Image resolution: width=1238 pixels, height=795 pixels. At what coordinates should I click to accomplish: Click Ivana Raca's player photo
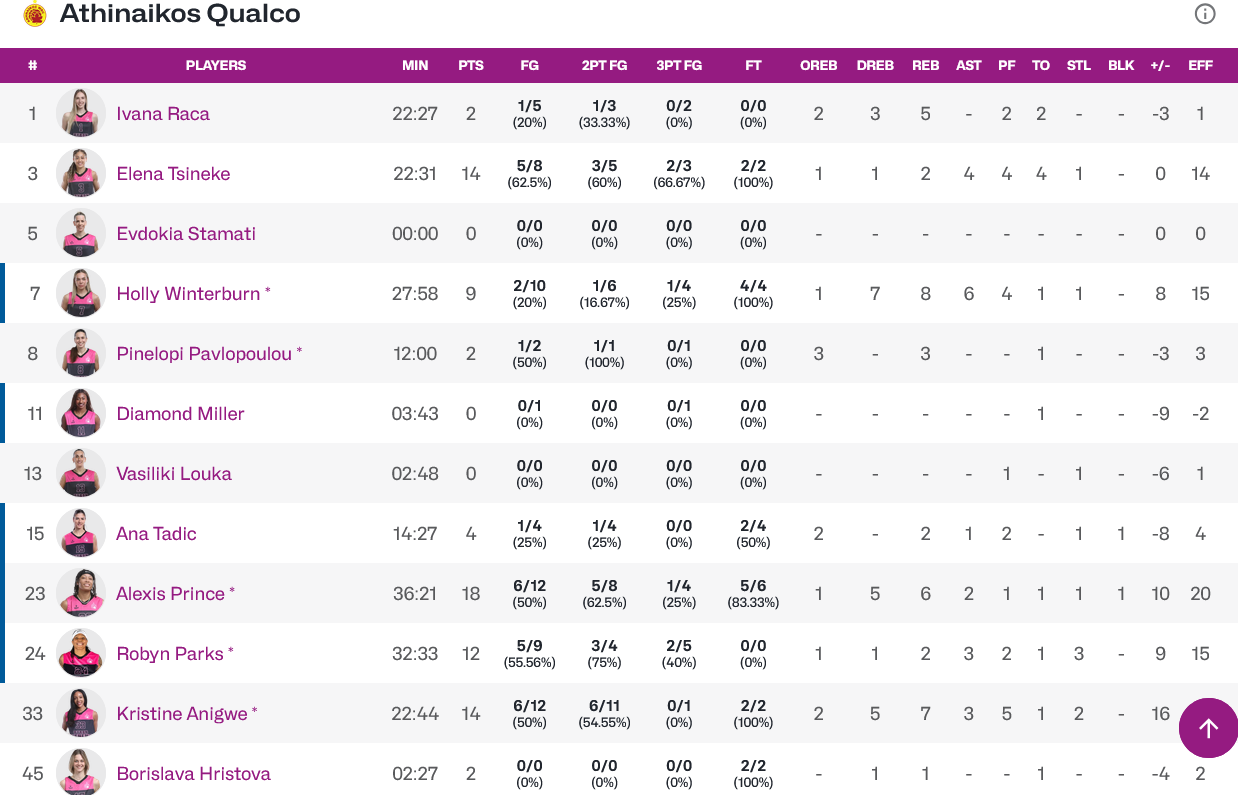pos(81,113)
